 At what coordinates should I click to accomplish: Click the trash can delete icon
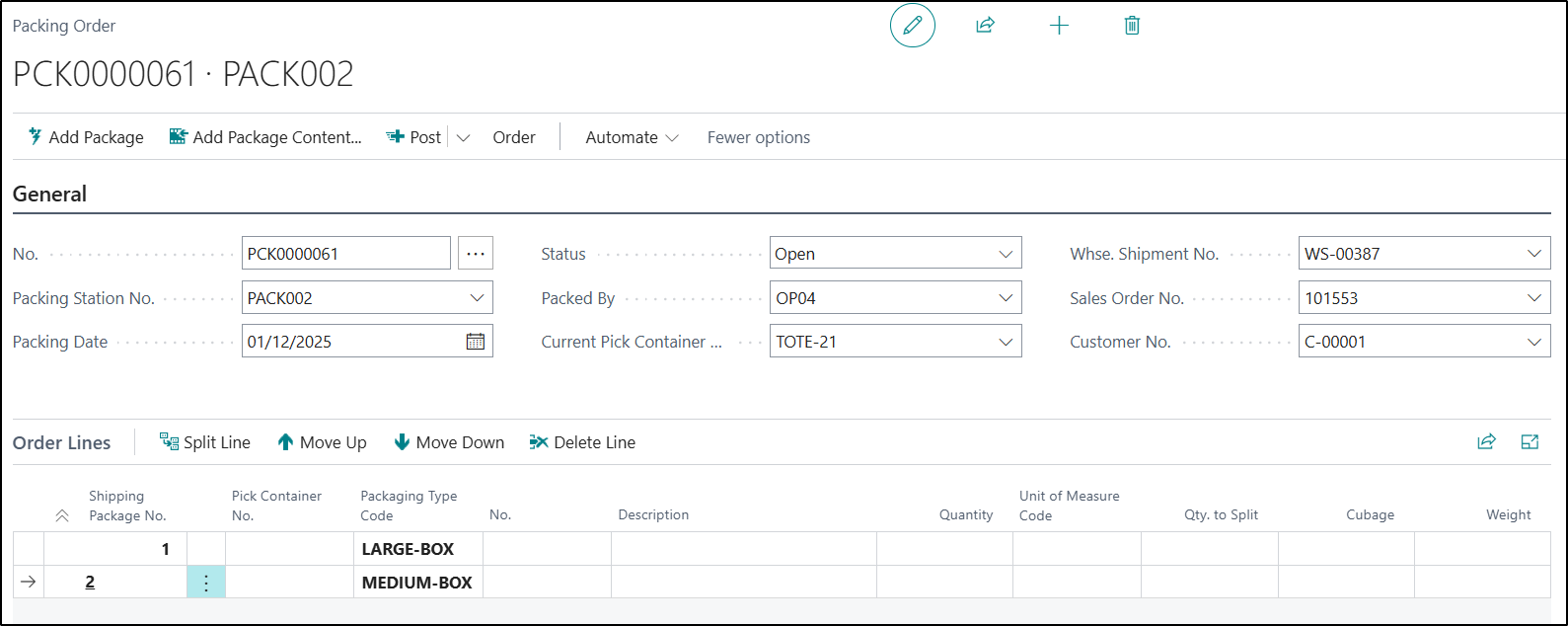(1132, 26)
